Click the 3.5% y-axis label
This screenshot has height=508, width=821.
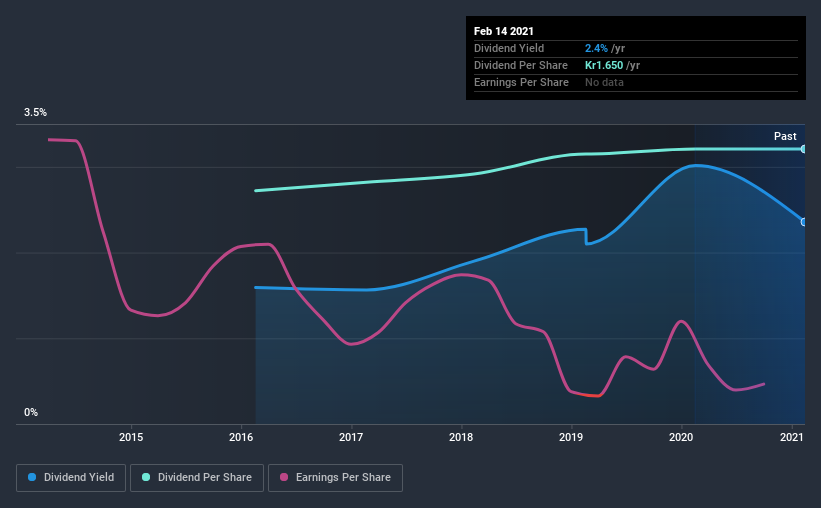click(35, 113)
